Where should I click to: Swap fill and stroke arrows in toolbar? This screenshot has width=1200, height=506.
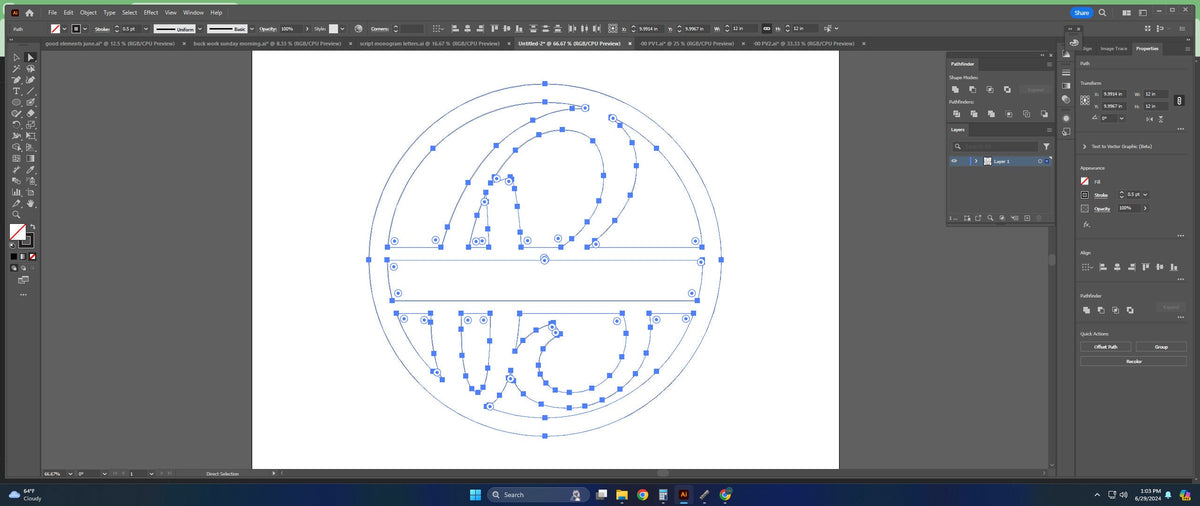pyautogui.click(x=33, y=225)
